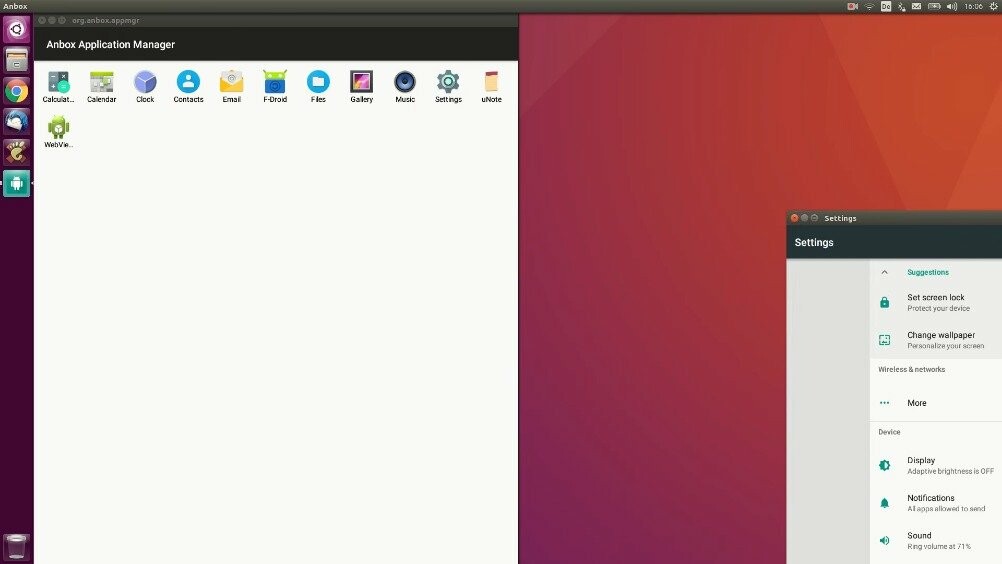The width and height of the screenshot is (1002, 564).
Task: Launch the Email app
Action: coord(231,83)
